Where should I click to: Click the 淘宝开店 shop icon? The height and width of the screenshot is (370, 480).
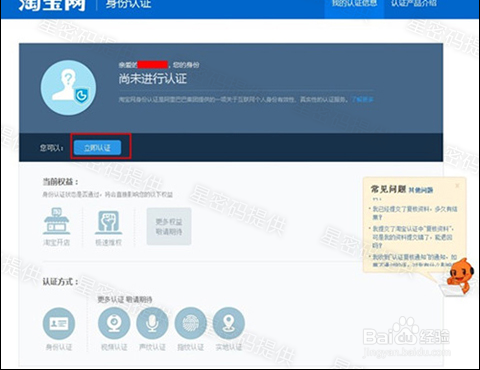56,221
